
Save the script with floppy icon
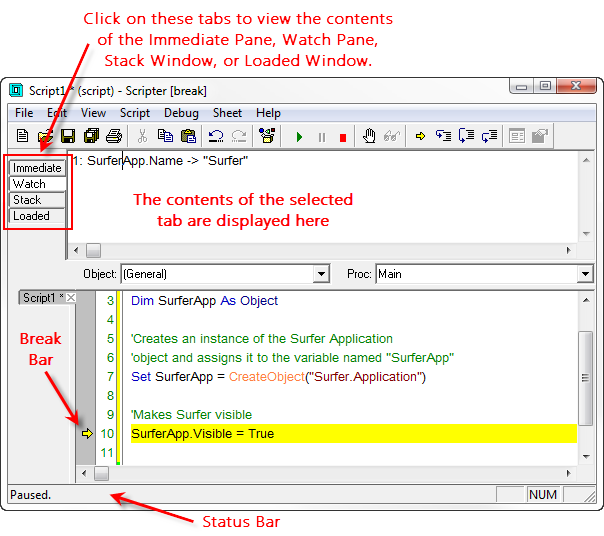click(x=68, y=136)
